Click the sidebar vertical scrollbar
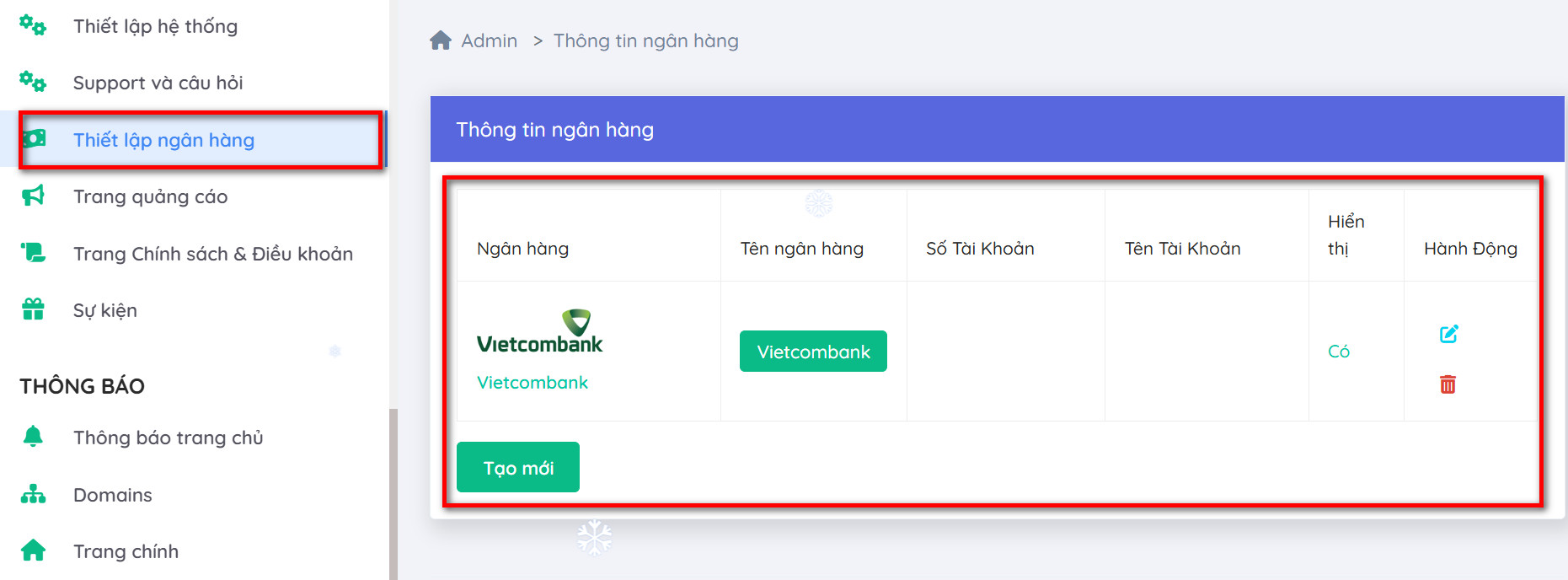Image resolution: width=1568 pixels, height=580 pixels. coord(393,493)
